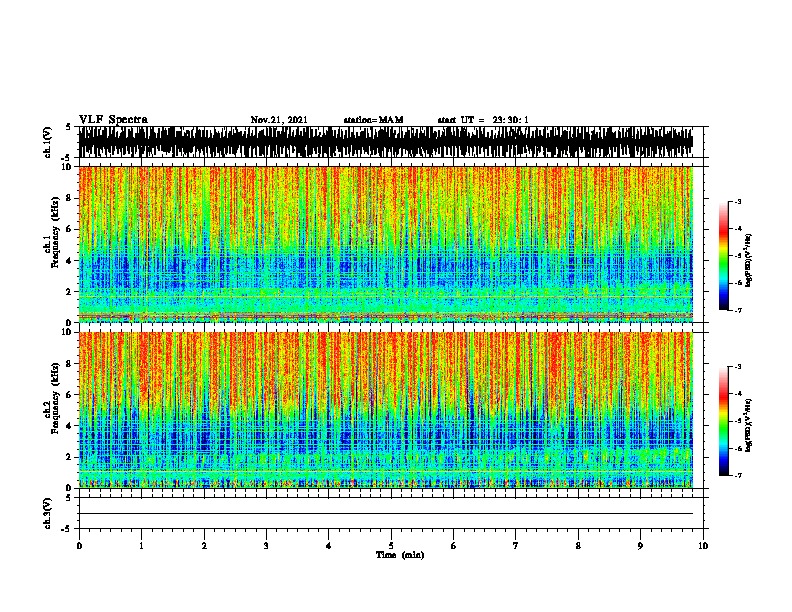Click the ch.2 spectrogram color scale bar
Viewport: 792px width, 612px height.
point(723,421)
